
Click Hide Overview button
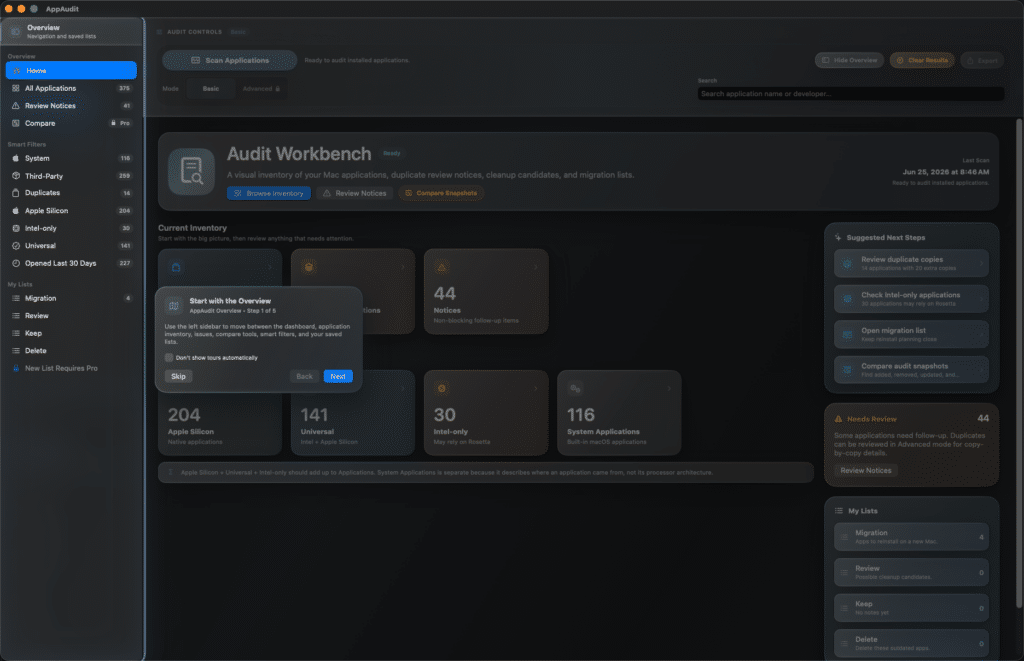coord(849,61)
